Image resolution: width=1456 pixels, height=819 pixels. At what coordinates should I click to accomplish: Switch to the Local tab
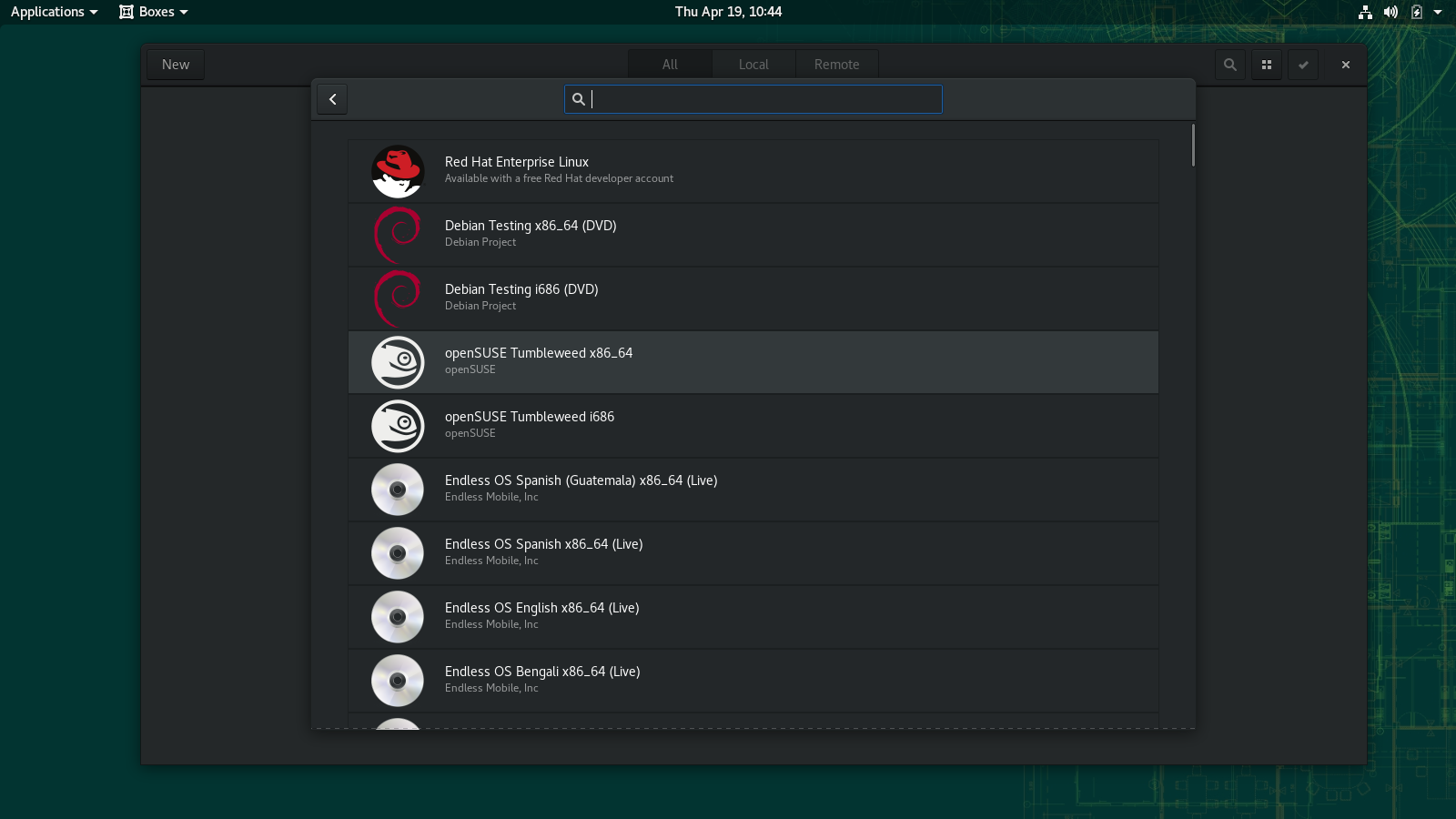(753, 65)
